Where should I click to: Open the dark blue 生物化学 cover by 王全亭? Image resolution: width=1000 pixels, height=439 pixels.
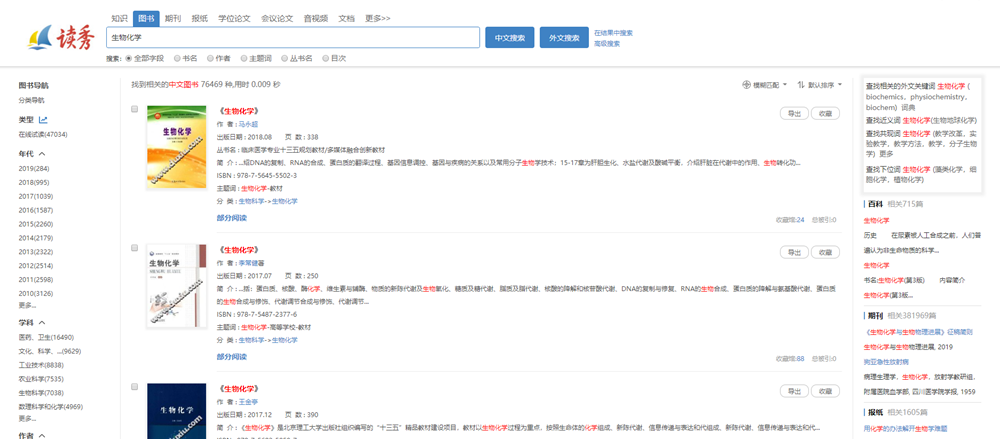[177, 411]
